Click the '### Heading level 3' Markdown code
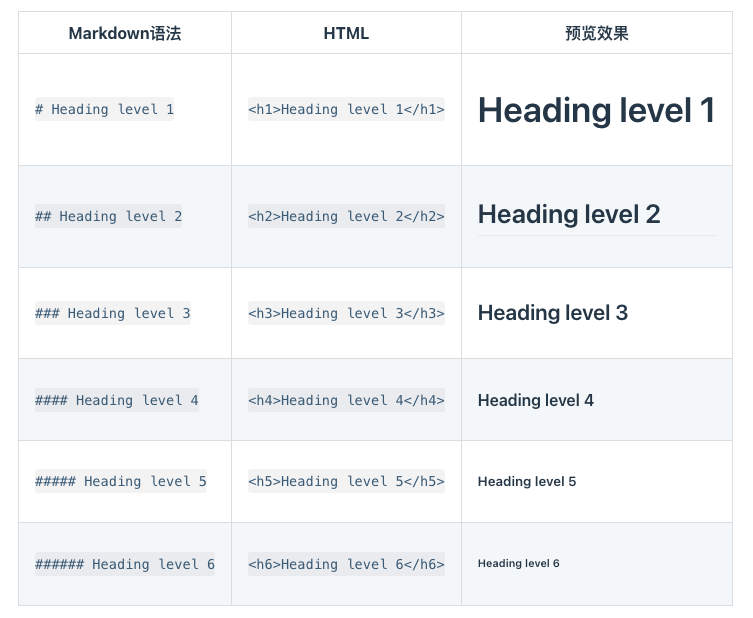 [112, 313]
